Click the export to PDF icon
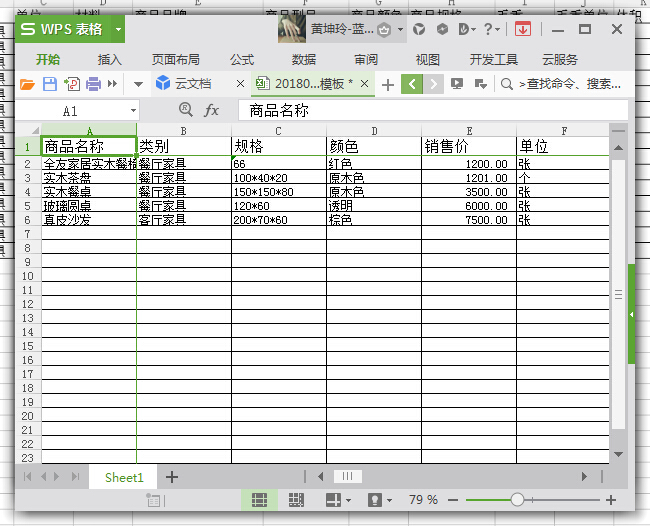The image size is (650, 526). [x=72, y=84]
